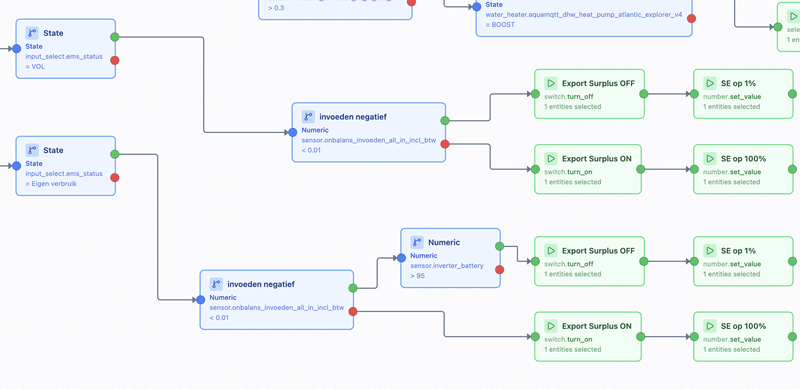Select the '= Eigen verbruik' condition text
This screenshot has height=389, width=800.
point(51,183)
